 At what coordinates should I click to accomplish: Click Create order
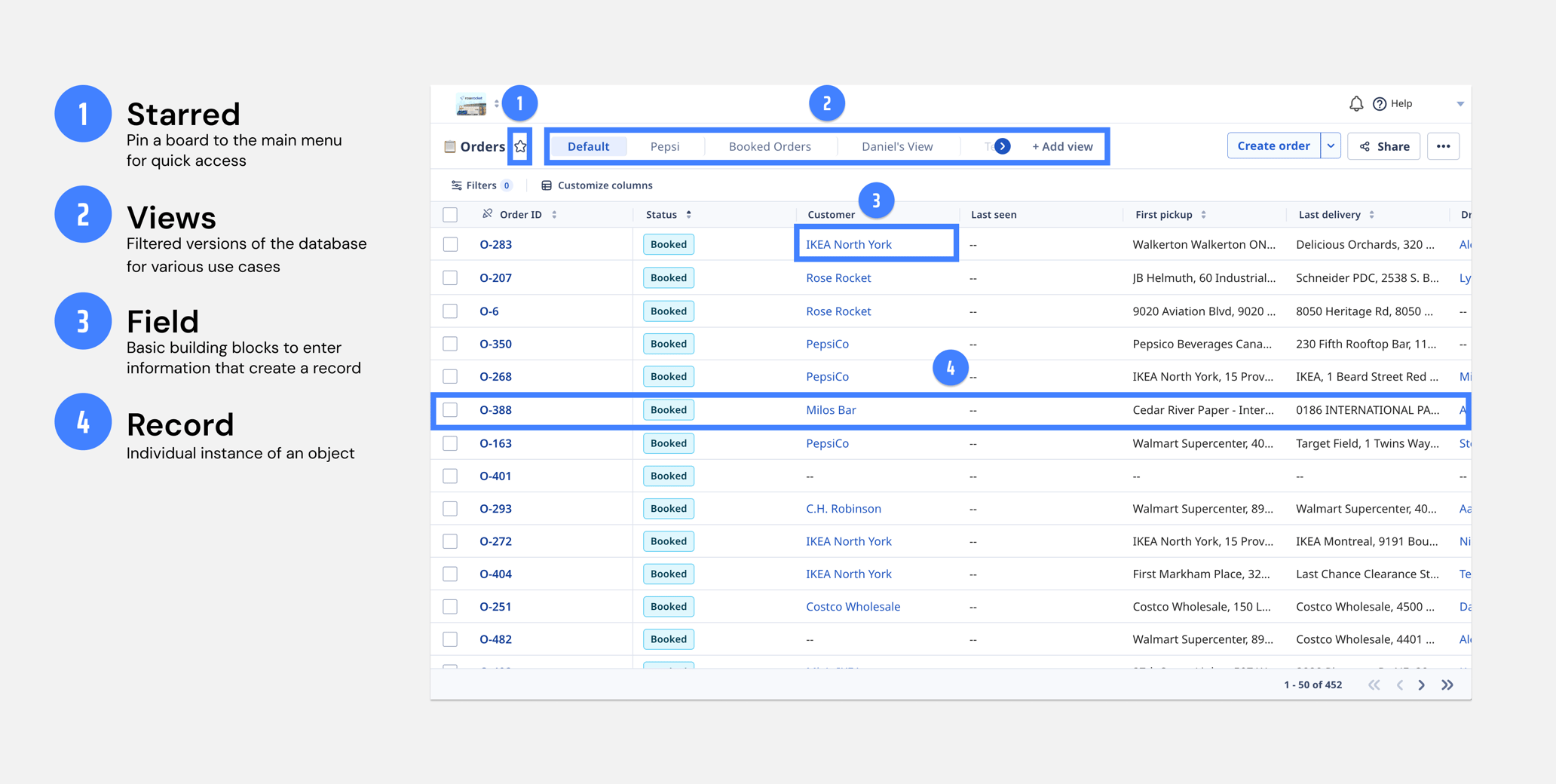[1273, 145]
